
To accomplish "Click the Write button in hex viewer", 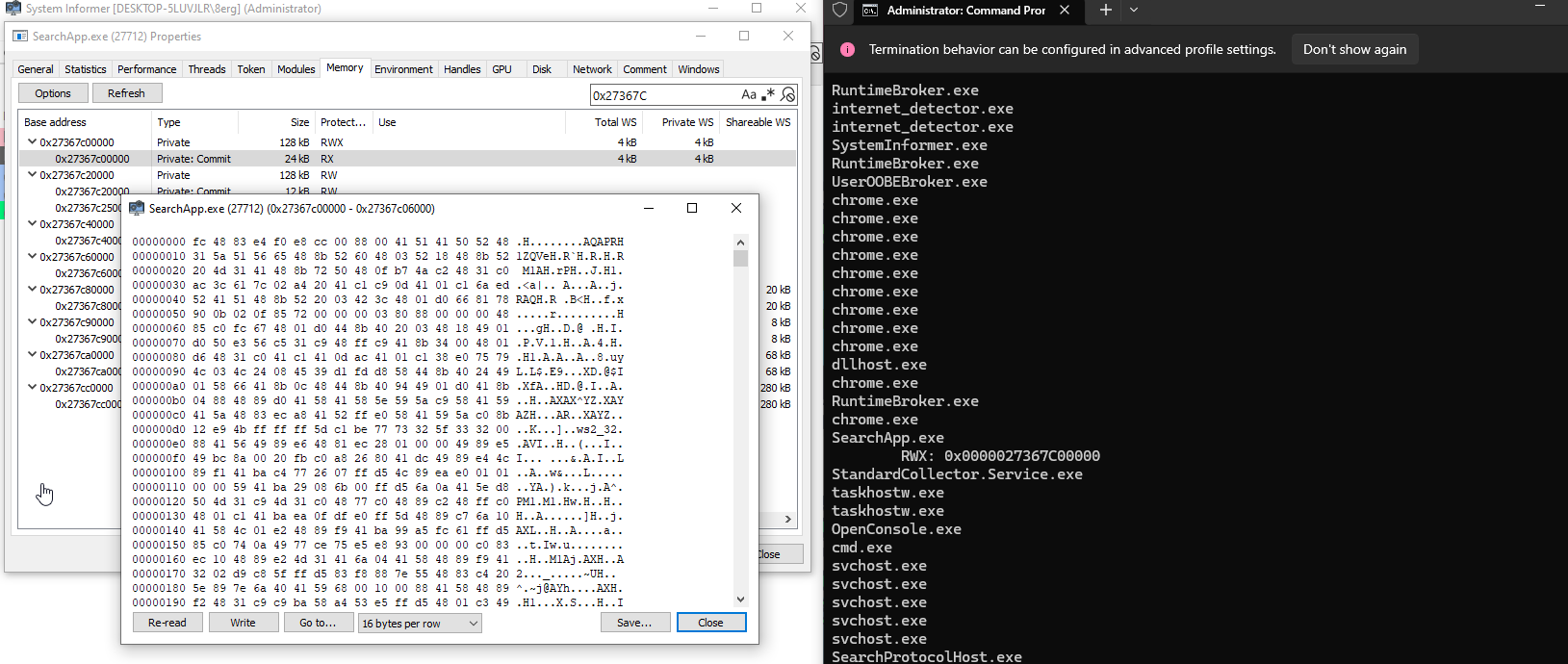I will click(243, 623).
